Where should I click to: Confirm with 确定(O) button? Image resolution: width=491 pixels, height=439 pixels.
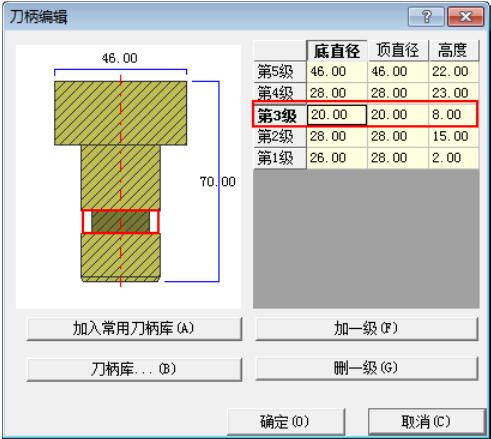point(286,422)
